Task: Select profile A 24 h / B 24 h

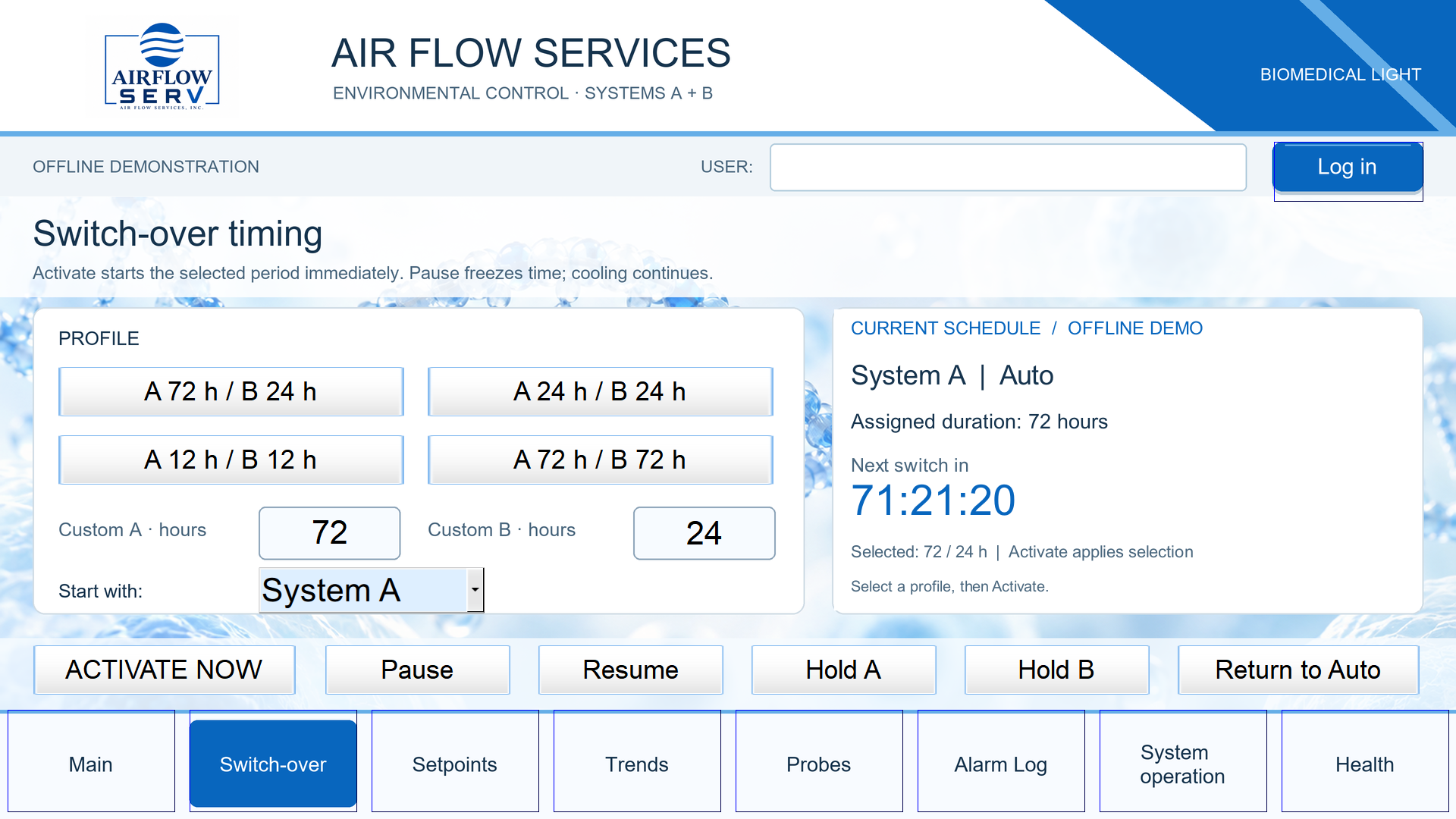Action: [600, 391]
